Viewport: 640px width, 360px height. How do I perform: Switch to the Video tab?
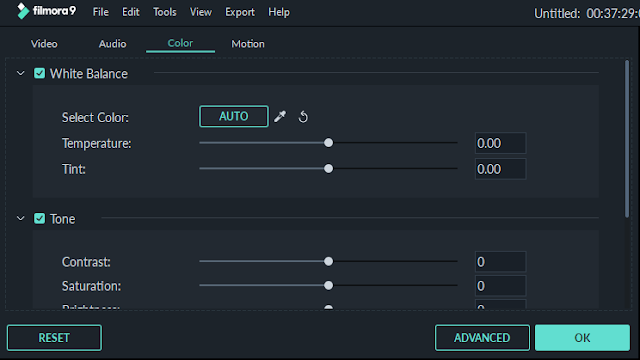click(44, 44)
